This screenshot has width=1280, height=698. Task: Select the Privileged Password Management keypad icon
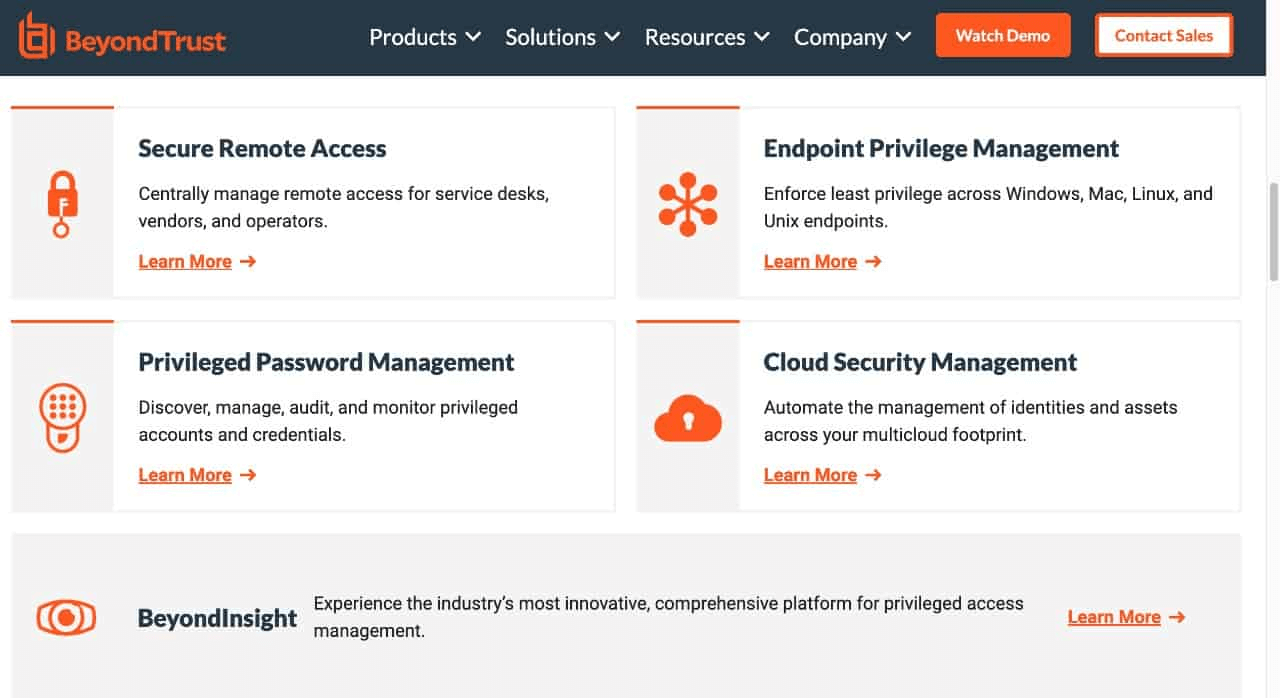point(62,416)
